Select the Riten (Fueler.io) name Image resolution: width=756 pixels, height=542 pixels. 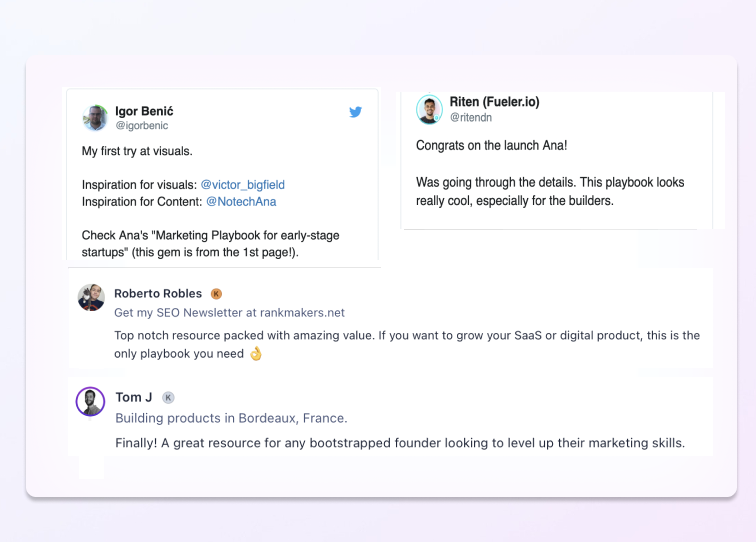pyautogui.click(x=494, y=102)
